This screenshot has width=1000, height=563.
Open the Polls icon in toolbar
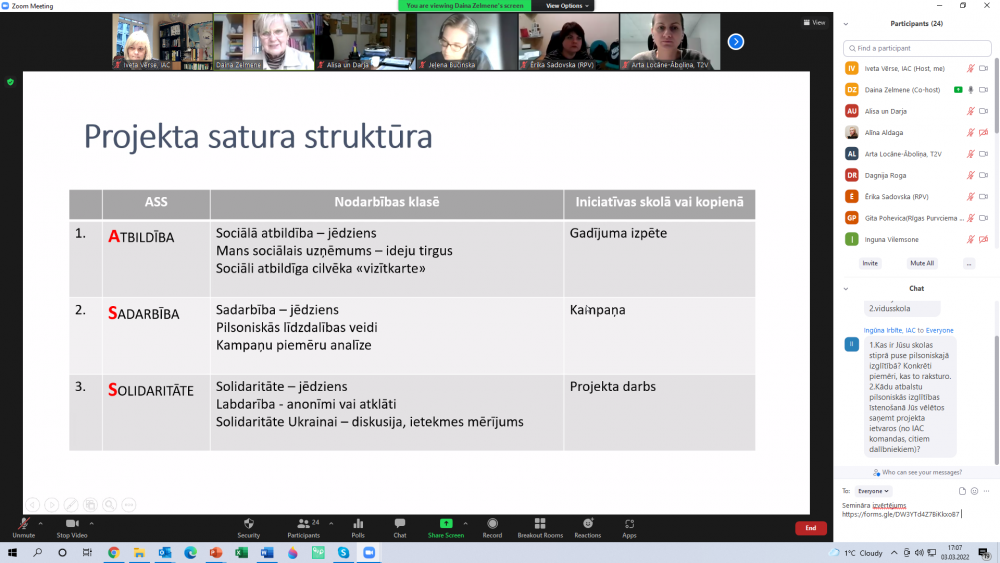[358, 524]
